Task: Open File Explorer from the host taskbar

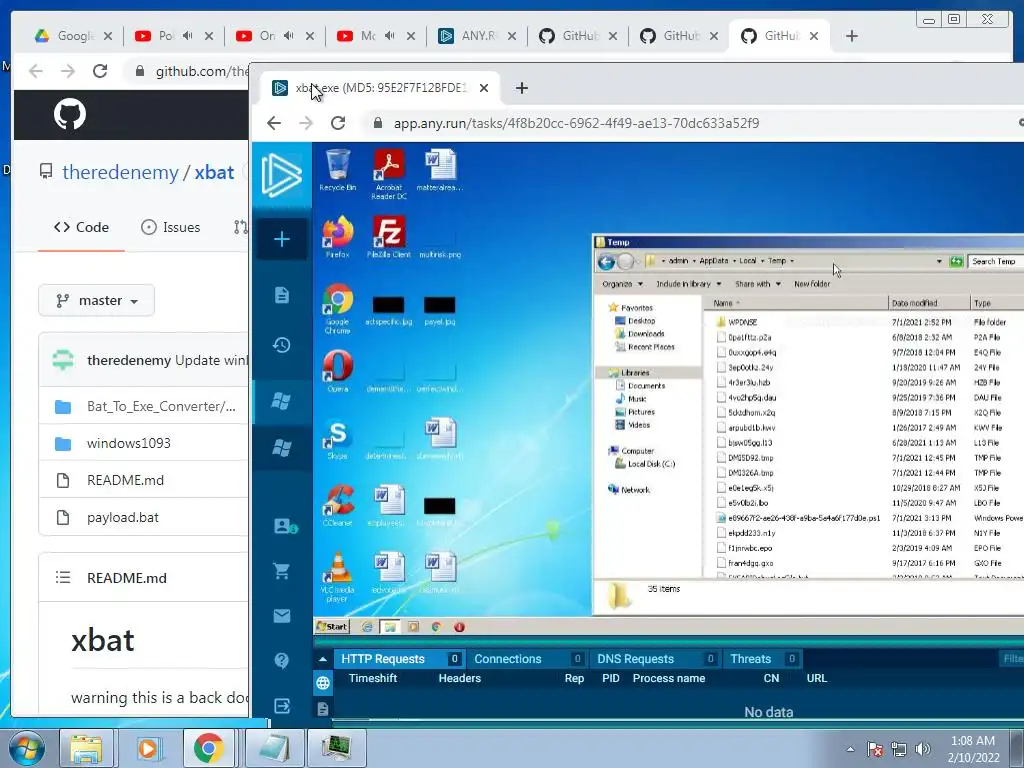Action: 86,748
